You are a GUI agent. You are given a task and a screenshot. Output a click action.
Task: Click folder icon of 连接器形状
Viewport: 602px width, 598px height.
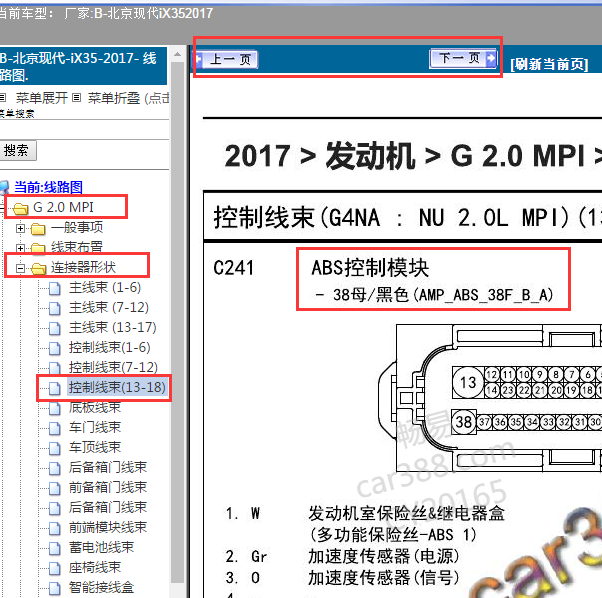point(38,269)
